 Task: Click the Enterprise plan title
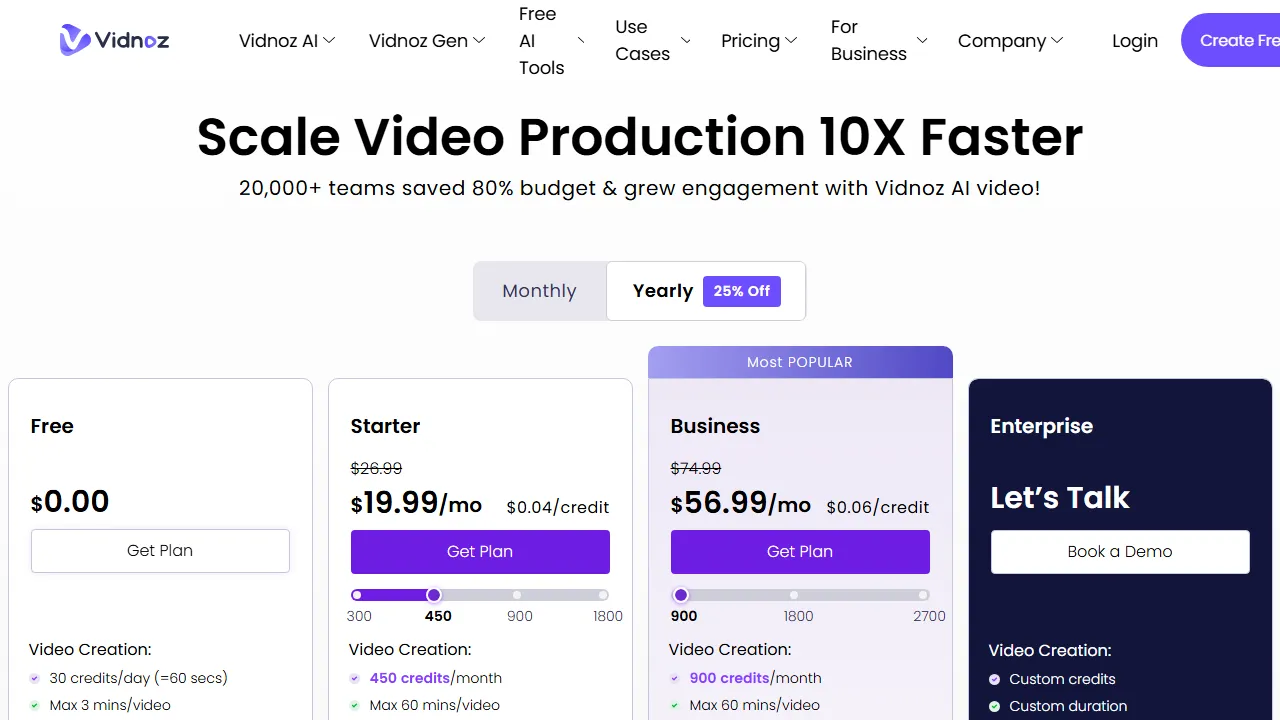(x=1041, y=427)
